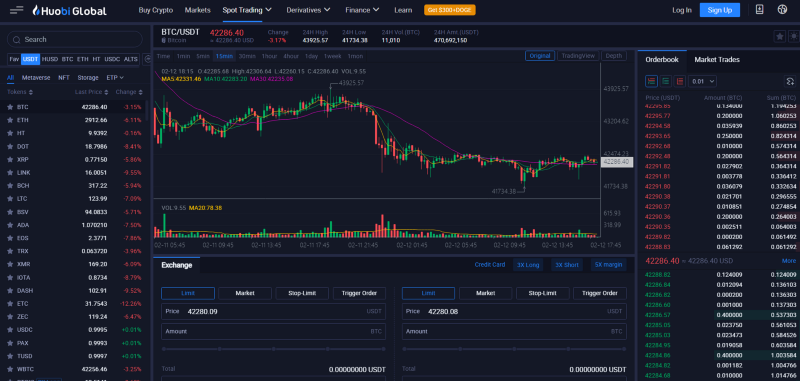Favorite BTC/USDT with the header star icon

(x=780, y=36)
